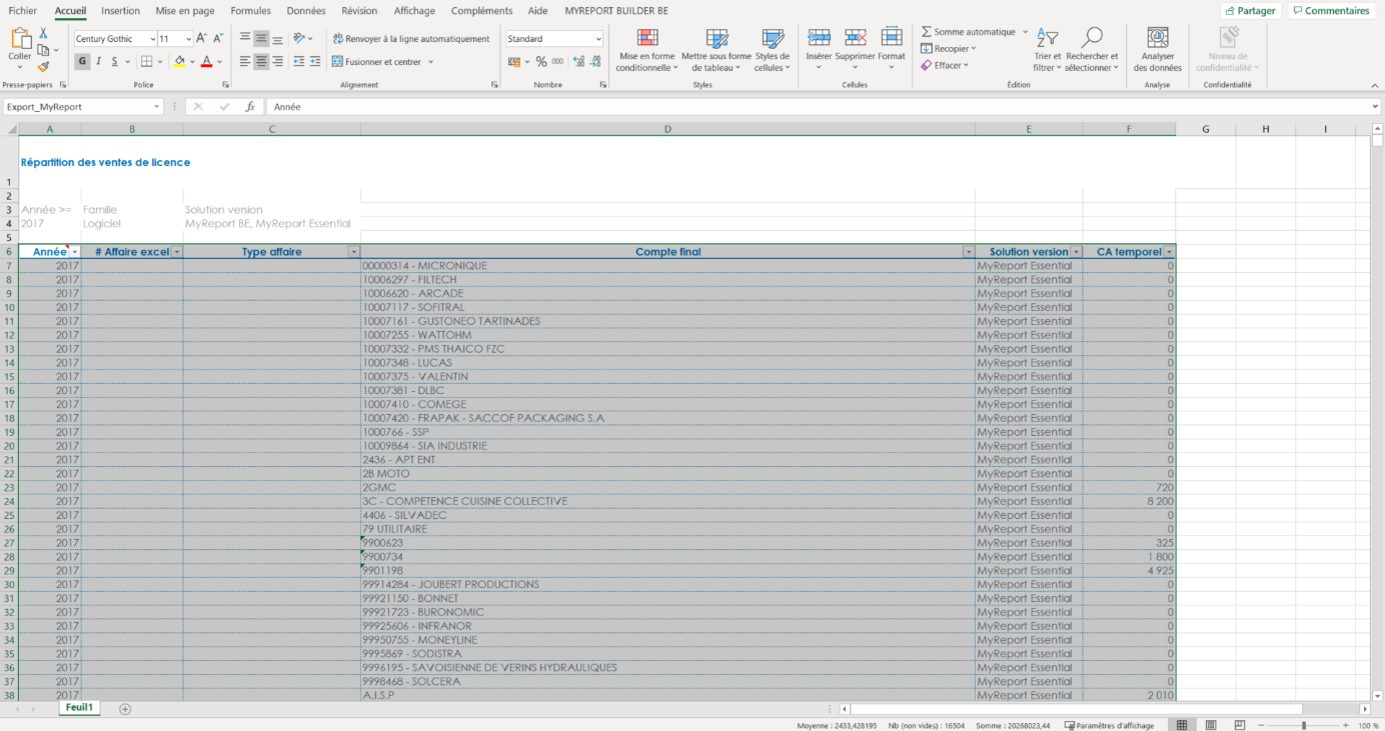Image resolution: width=1385 pixels, height=731 pixels.
Task: Open Standard number format dropdown
Action: coord(598,39)
